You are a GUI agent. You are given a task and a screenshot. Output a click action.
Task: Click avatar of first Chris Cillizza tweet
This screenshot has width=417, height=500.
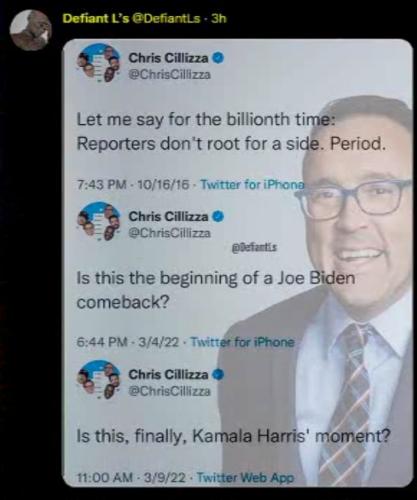(99, 62)
